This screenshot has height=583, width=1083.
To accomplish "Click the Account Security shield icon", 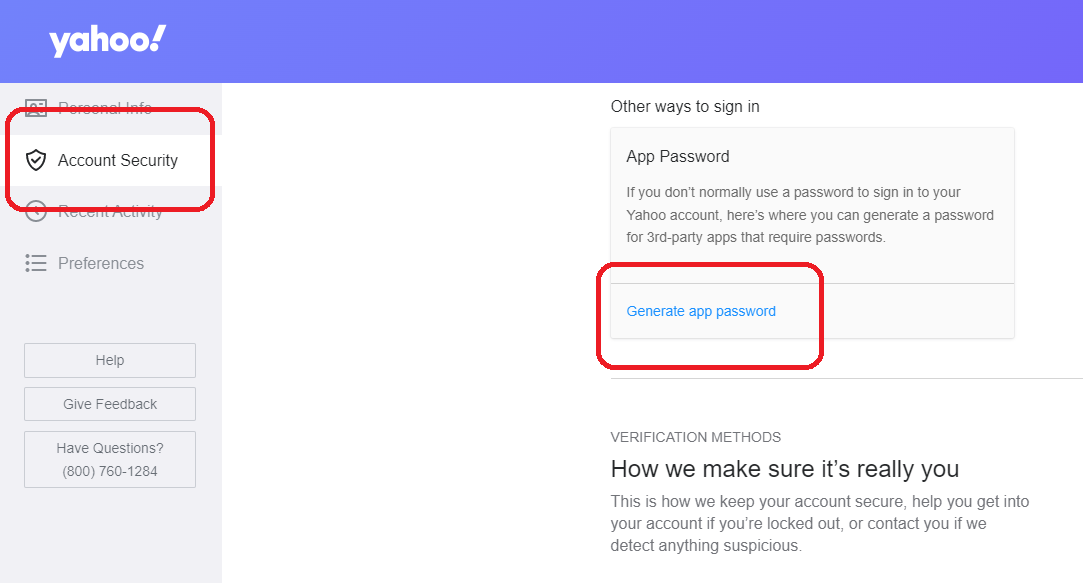I will tap(36, 160).
